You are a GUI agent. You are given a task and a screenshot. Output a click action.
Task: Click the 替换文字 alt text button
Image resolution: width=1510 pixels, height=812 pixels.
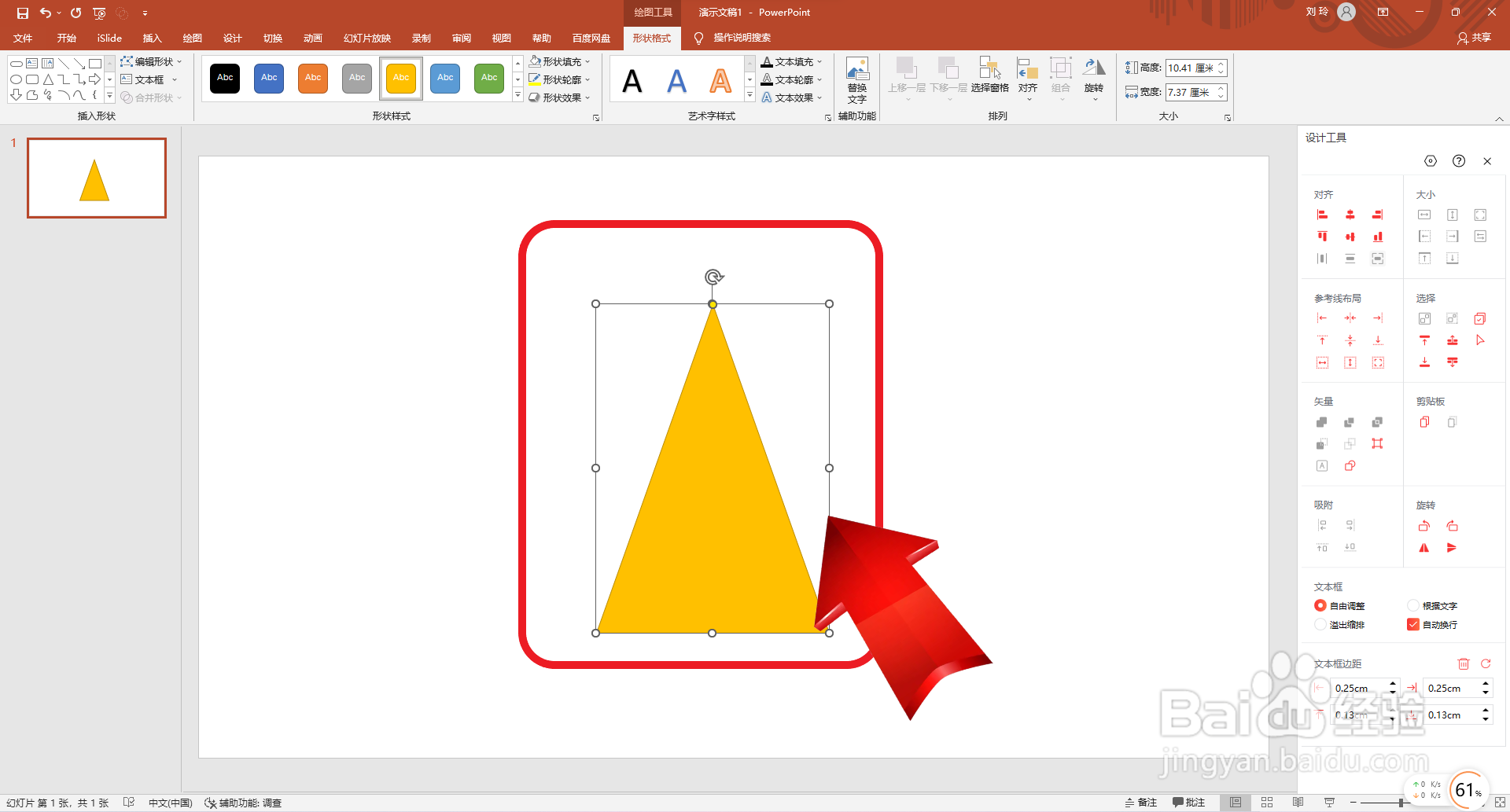pos(857,80)
